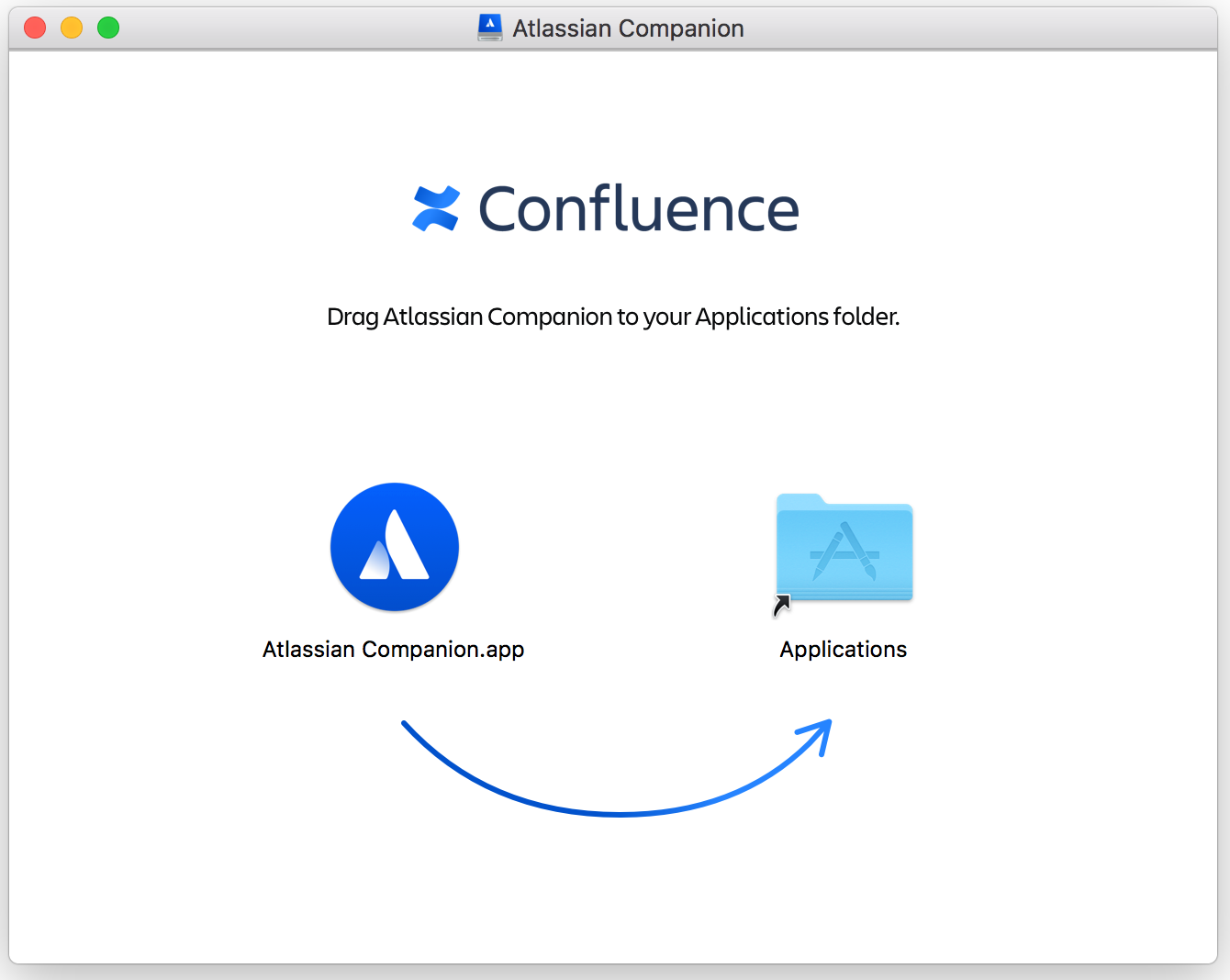Minimize the window with the yellow button
The height and width of the screenshot is (980, 1230).
tap(72, 28)
